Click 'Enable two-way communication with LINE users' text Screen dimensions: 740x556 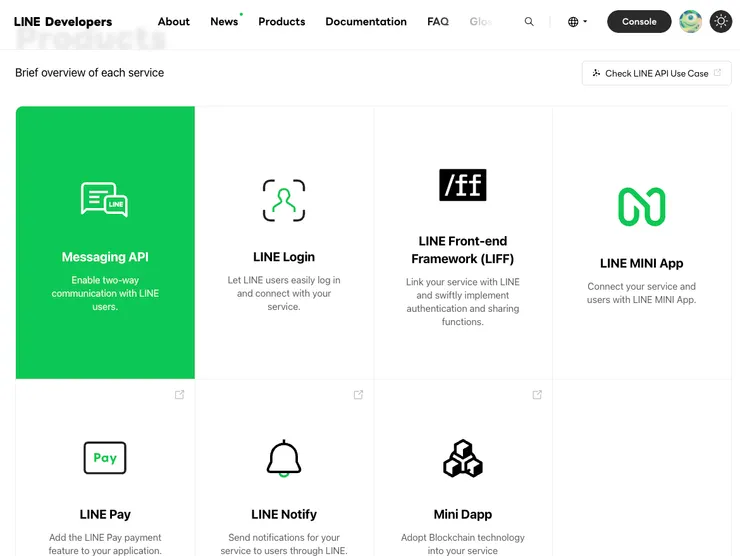pyautogui.click(x=105, y=293)
